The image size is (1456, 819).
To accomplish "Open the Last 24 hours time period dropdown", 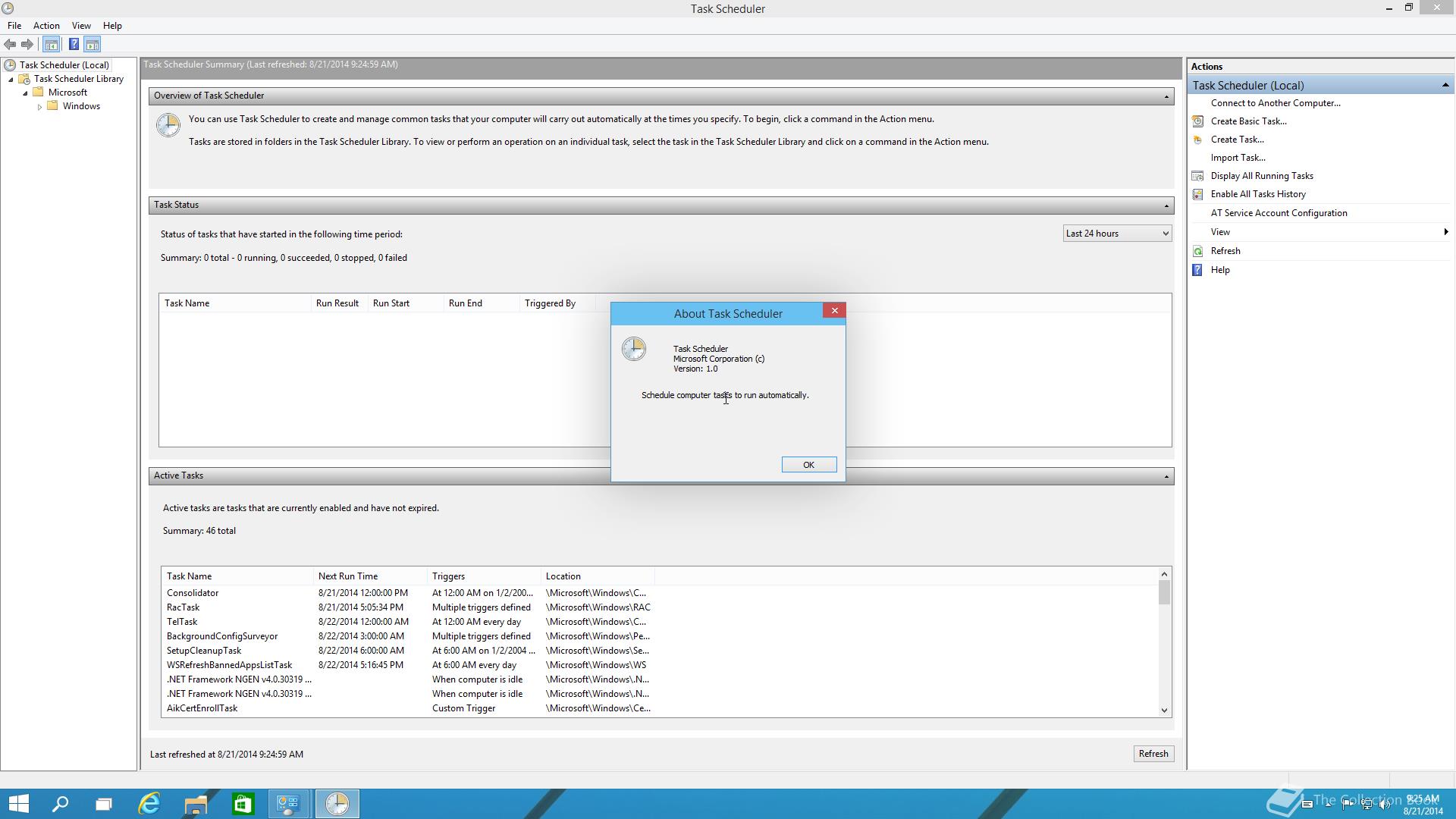I will [1117, 234].
